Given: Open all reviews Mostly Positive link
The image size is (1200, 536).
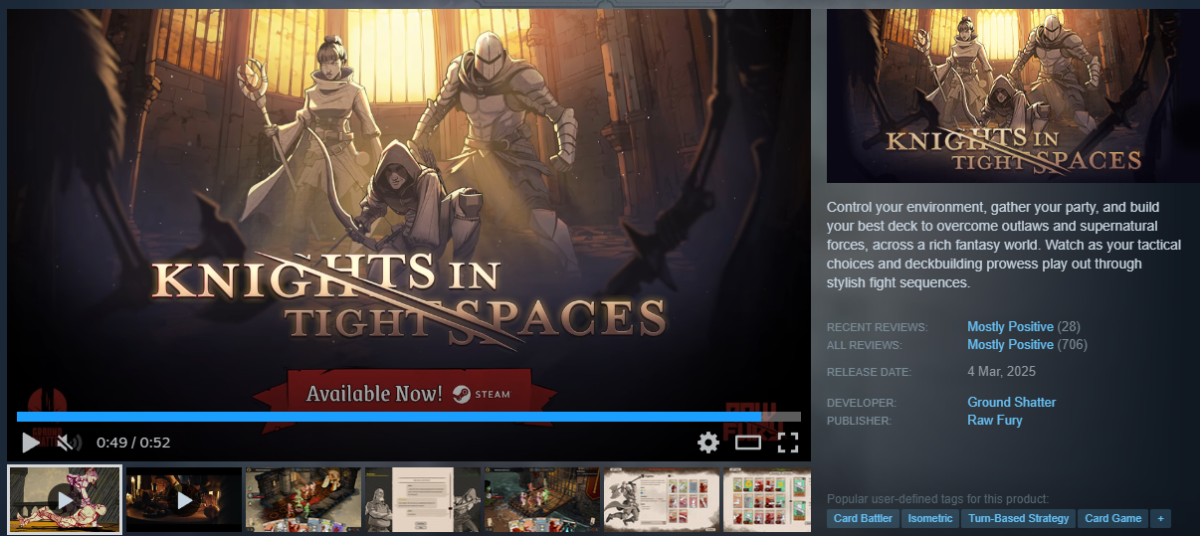Looking at the screenshot, I should pyautogui.click(x=1010, y=345).
